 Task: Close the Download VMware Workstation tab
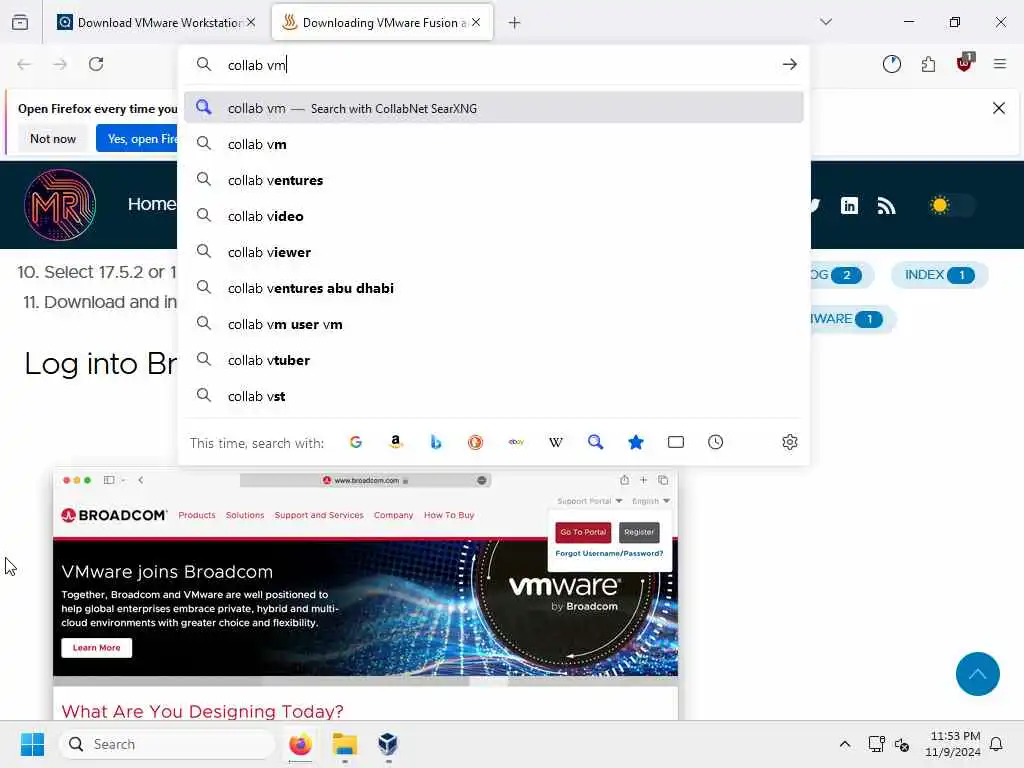(251, 22)
